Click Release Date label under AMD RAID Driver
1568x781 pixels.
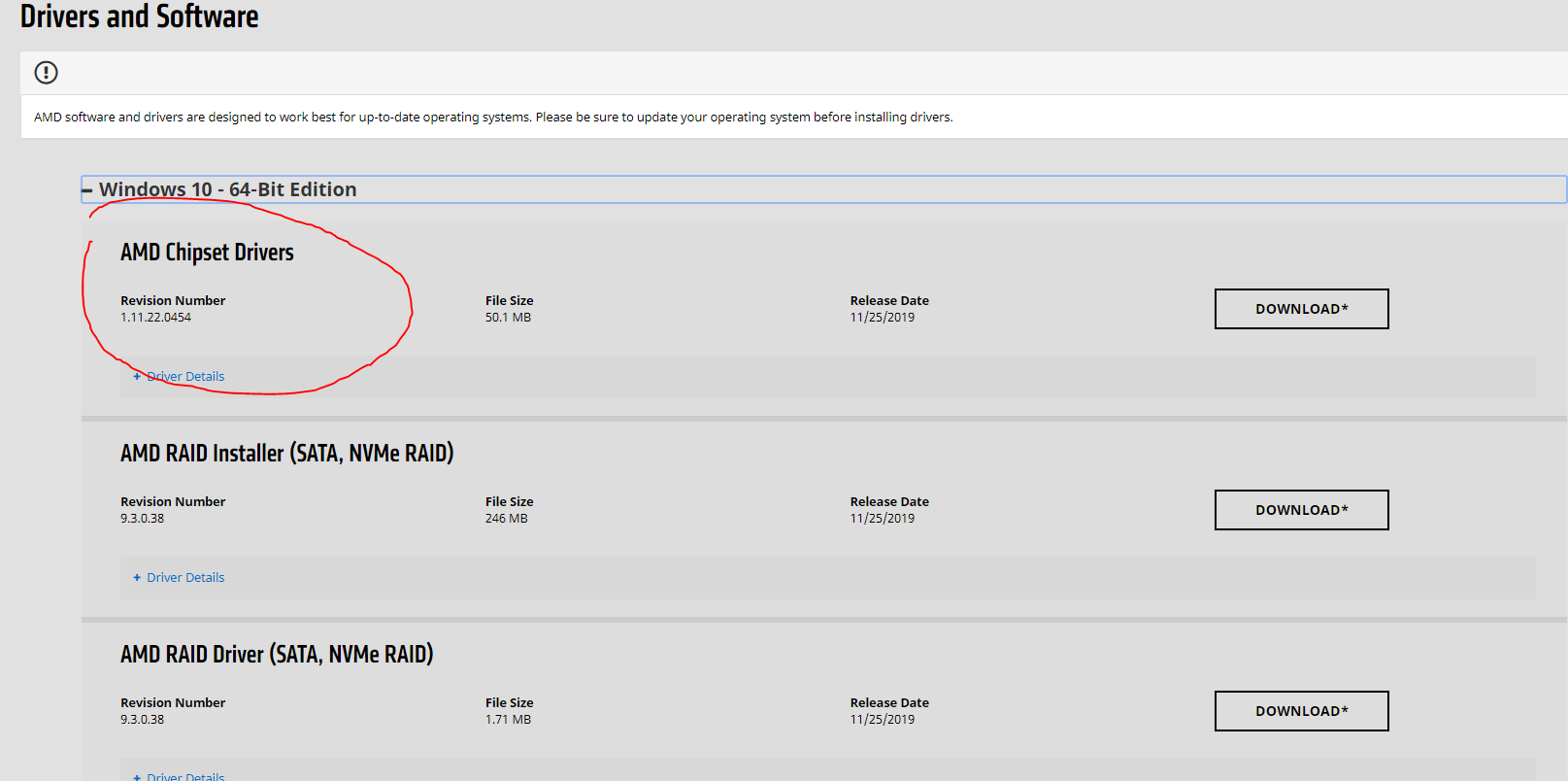[x=889, y=703]
